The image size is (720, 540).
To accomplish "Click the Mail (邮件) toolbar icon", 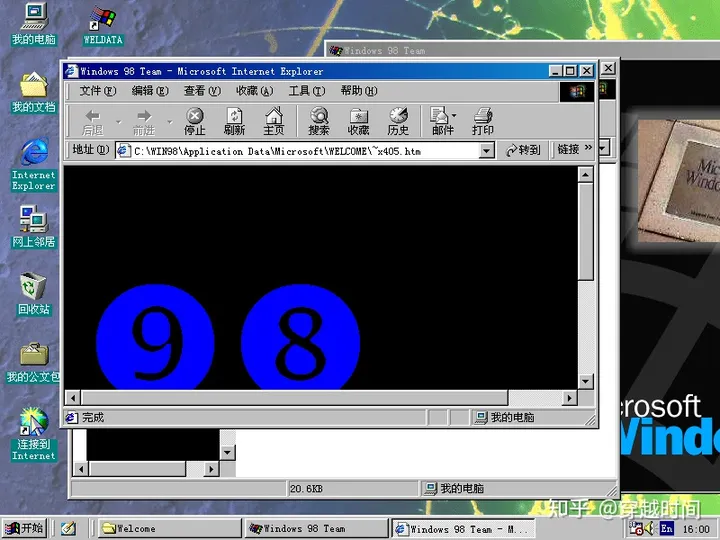I will (x=440, y=122).
